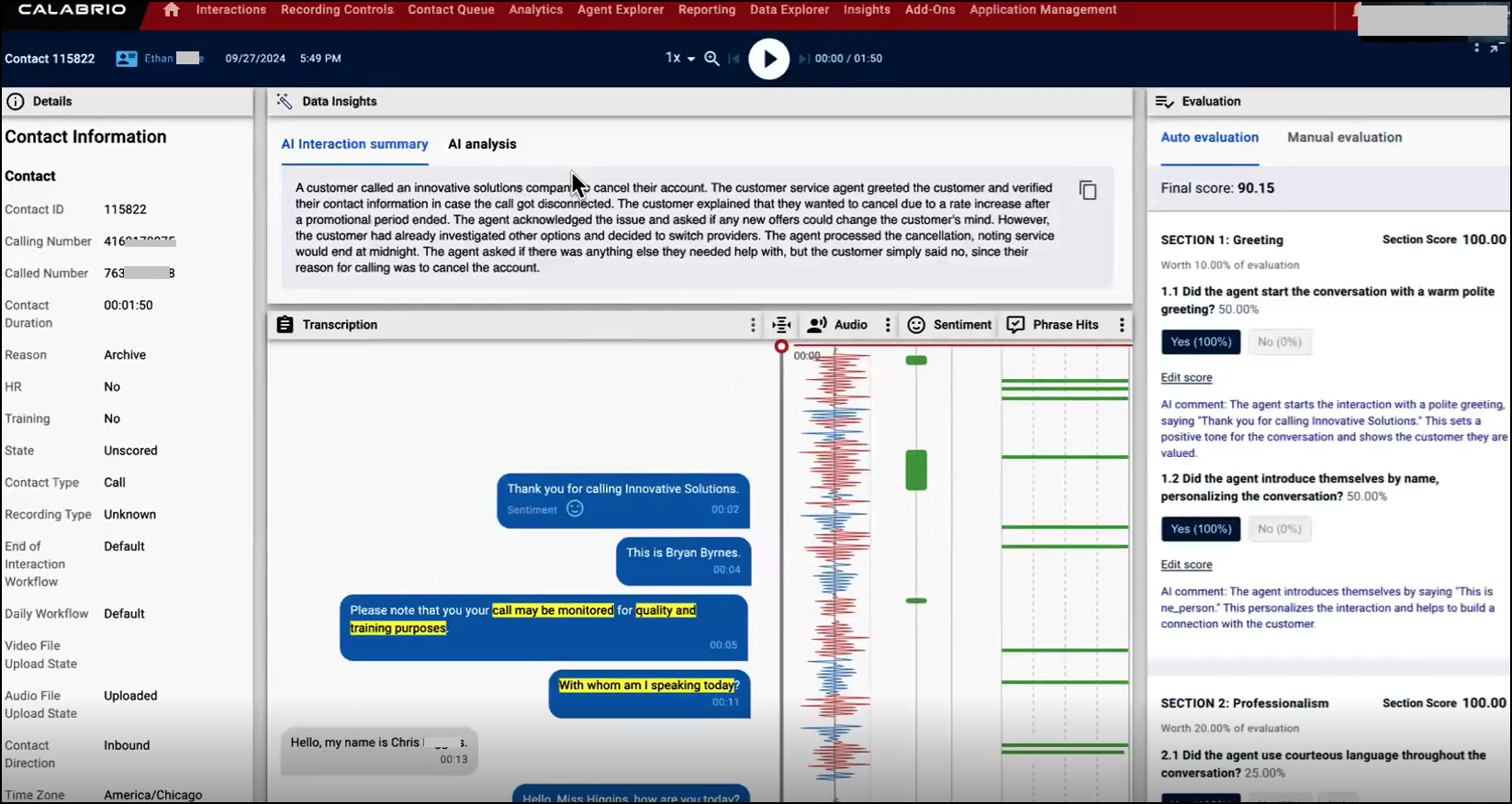1512x804 pixels.
Task: Zoom the player with the magnifier icon
Action: click(x=711, y=58)
